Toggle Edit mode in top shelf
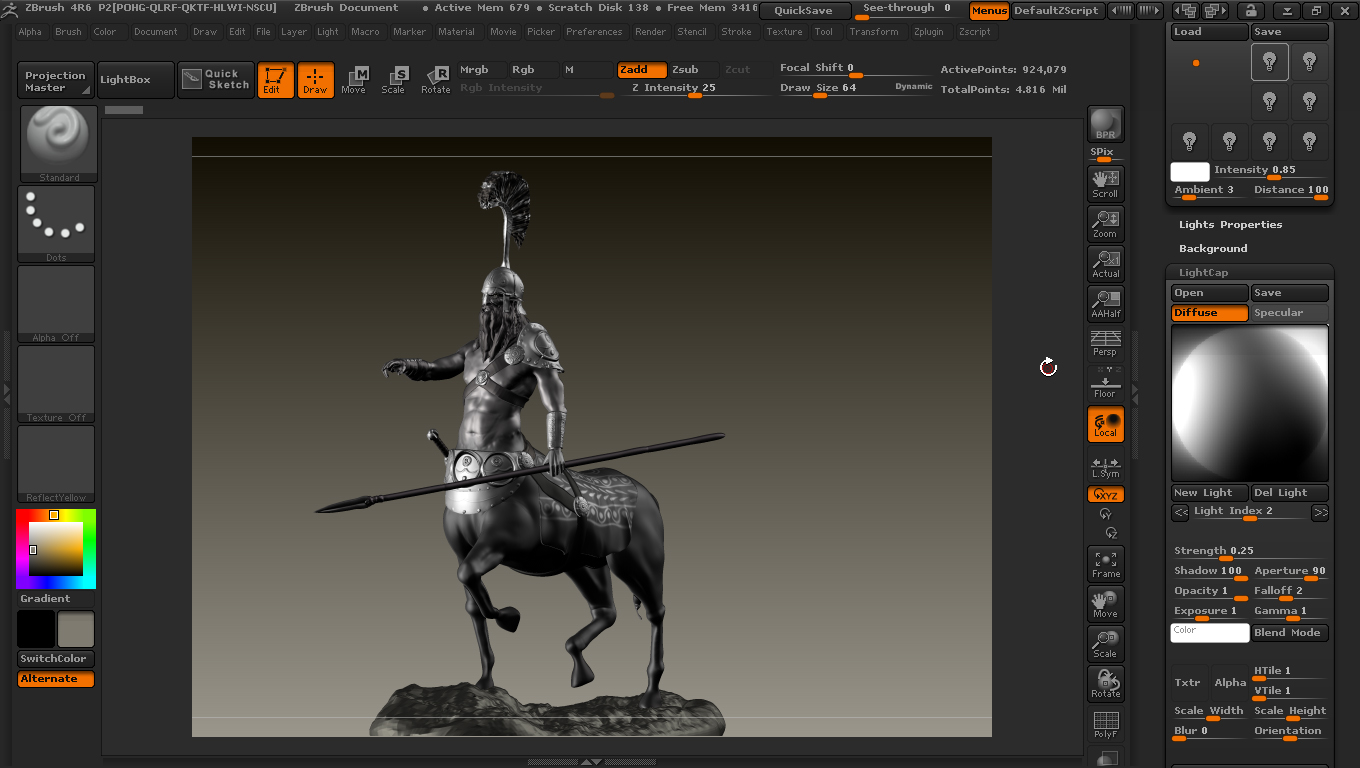This screenshot has width=1360, height=768. [275, 80]
